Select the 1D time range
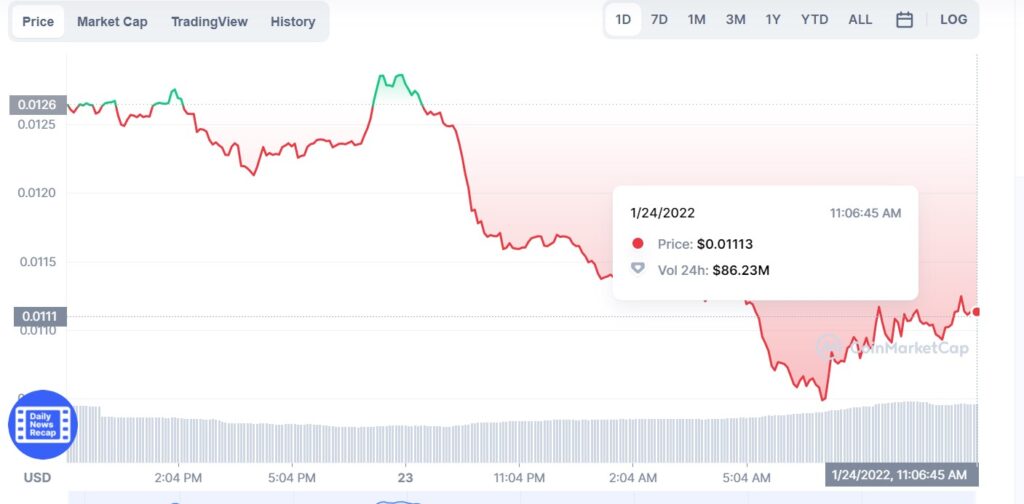 623,20
